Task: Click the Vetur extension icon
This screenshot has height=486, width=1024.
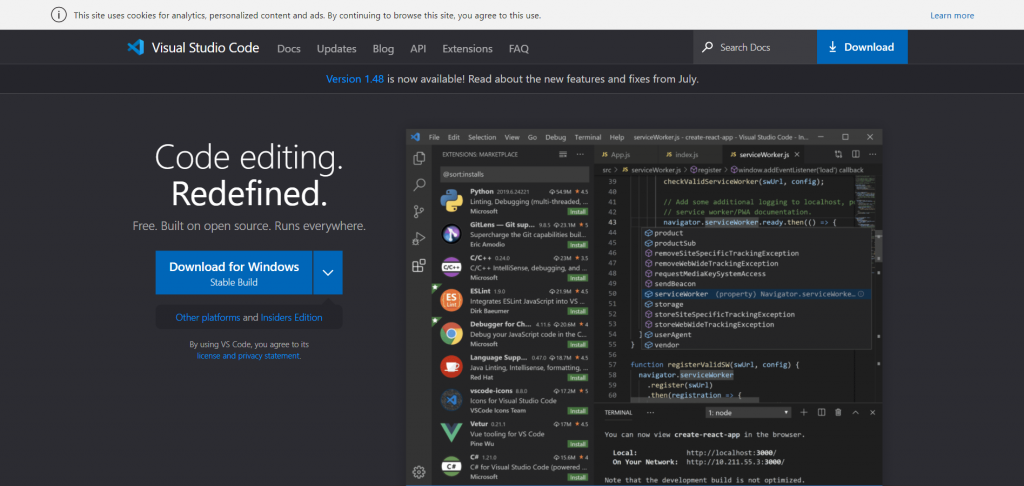Action: click(x=451, y=433)
